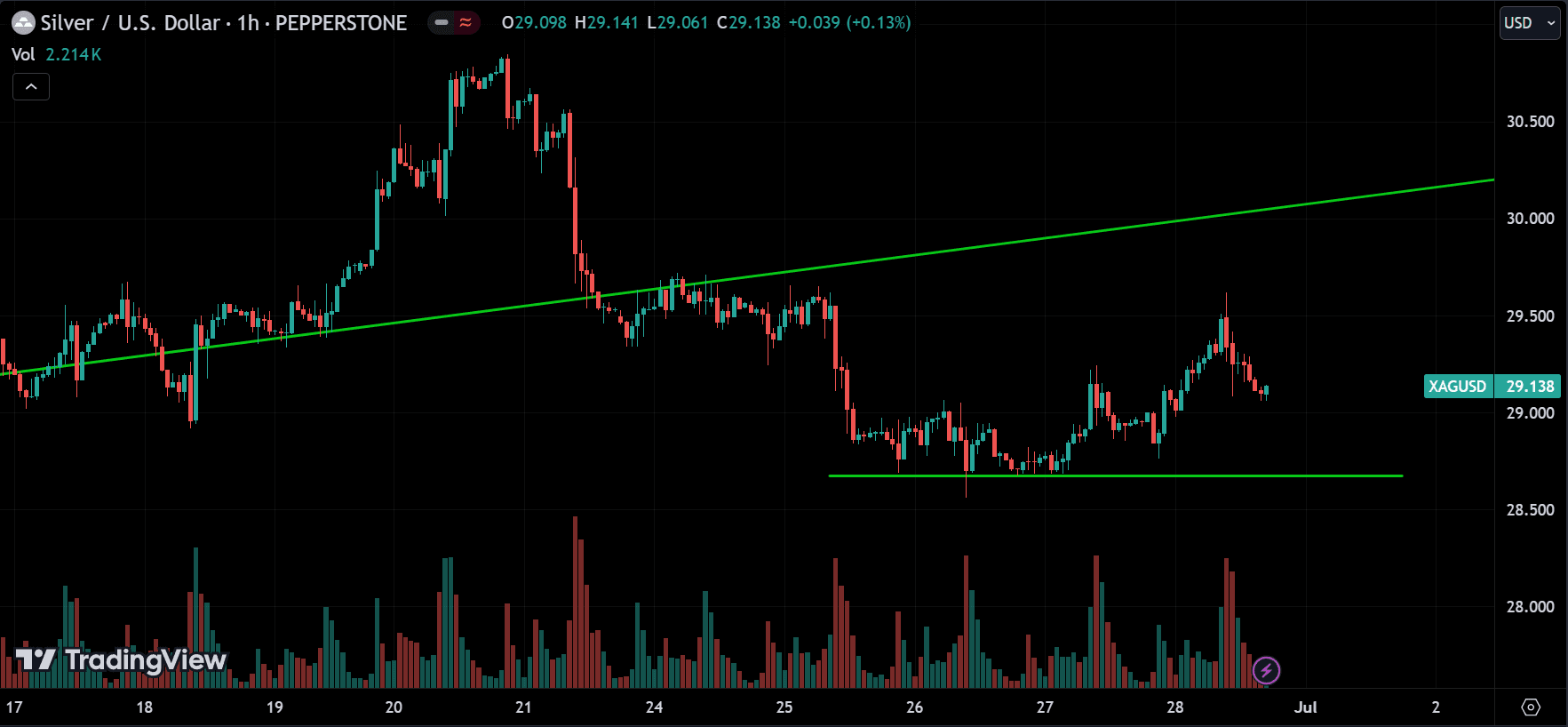Click the date label 25 on time axis
The image size is (1568, 727).
(x=784, y=707)
